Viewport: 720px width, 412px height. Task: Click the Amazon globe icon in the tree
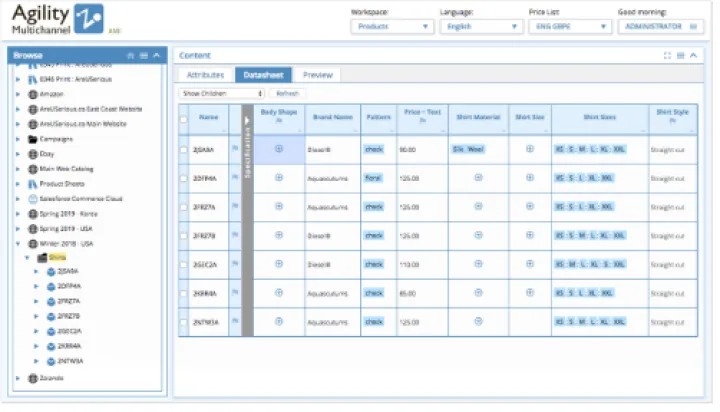pyautogui.click(x=33, y=93)
